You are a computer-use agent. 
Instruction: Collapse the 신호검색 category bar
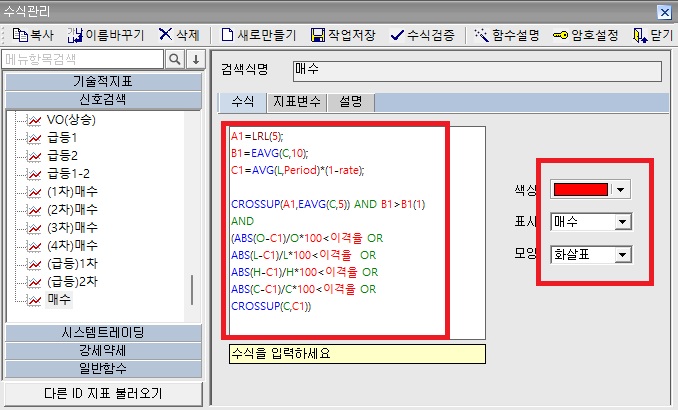pos(103,100)
